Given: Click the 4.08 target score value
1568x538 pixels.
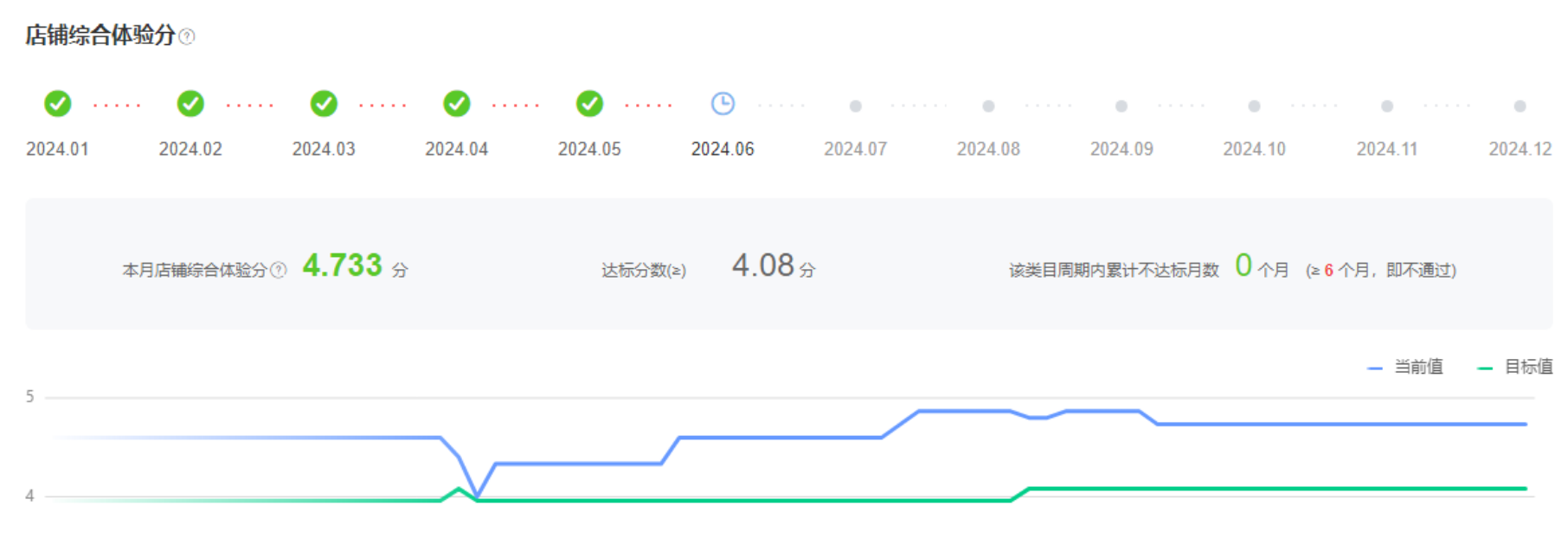Looking at the screenshot, I should tap(762, 266).
